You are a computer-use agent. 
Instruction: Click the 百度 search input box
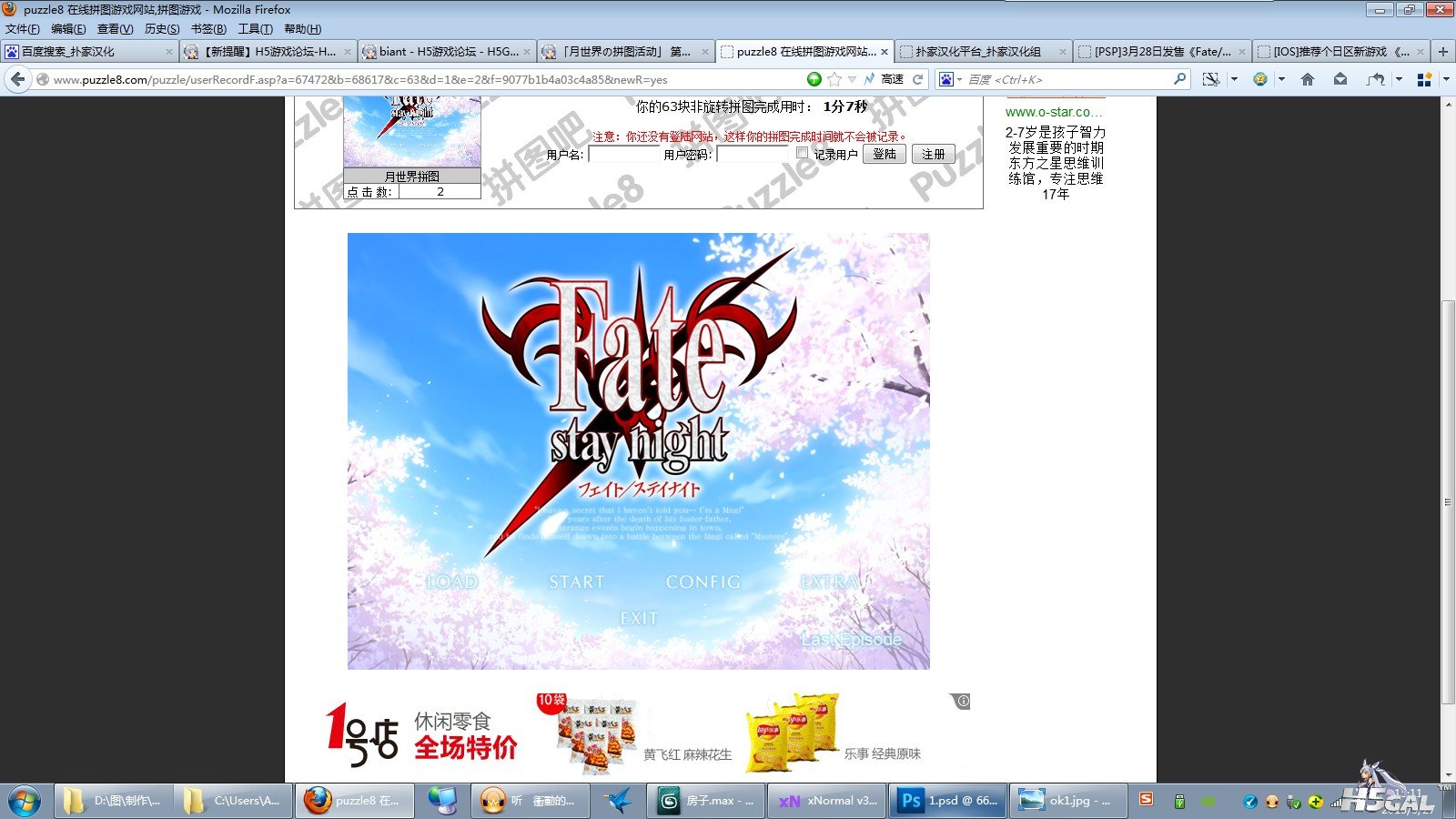tap(1067, 79)
